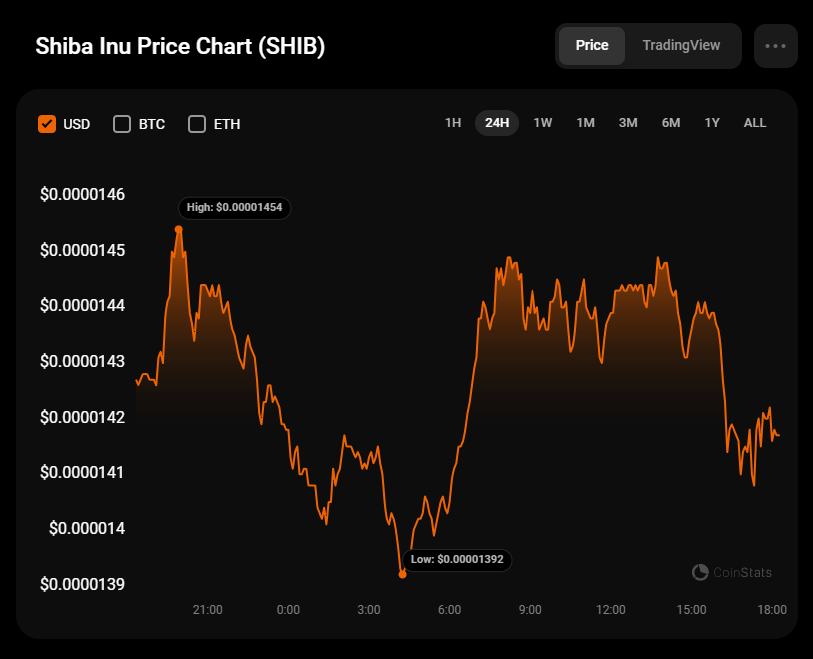Uncheck the USD currency checkbox
Viewport: 813px width, 659px height.
tap(47, 124)
